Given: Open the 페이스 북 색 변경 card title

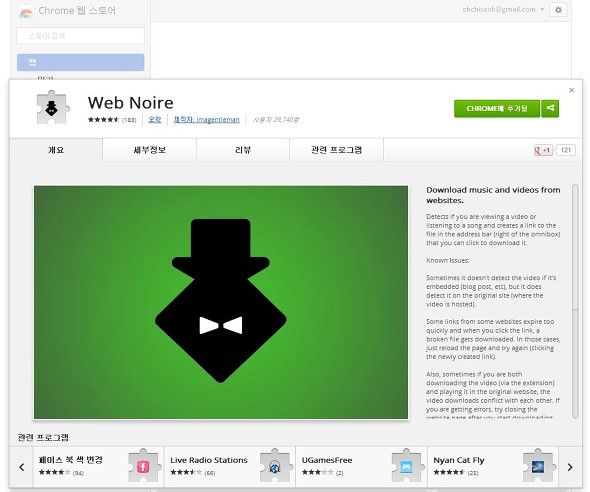Looking at the screenshot, I should [70, 460].
